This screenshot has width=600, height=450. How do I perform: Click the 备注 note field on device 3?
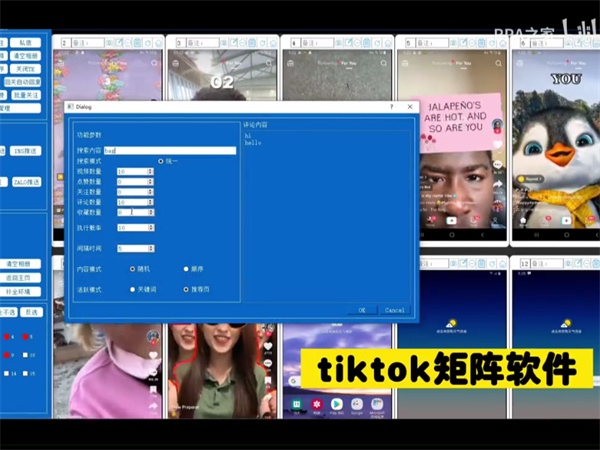coord(202,42)
